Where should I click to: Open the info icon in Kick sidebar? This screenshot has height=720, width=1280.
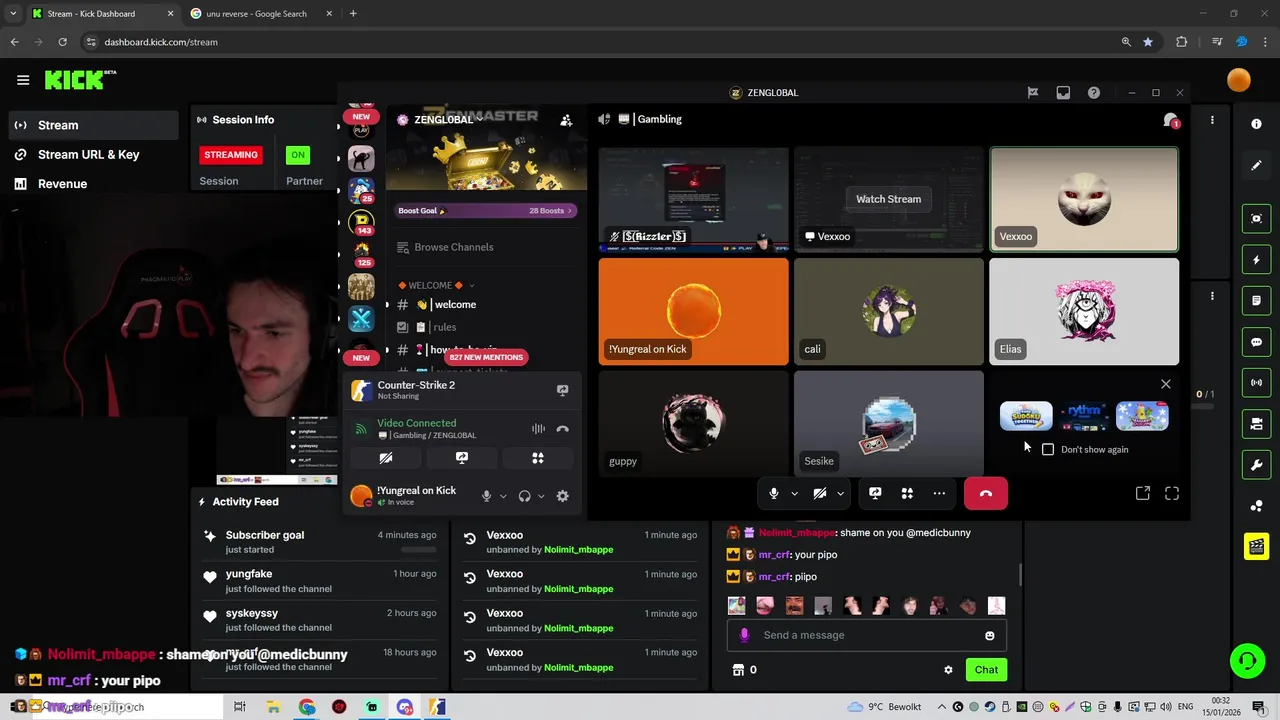point(1257,124)
